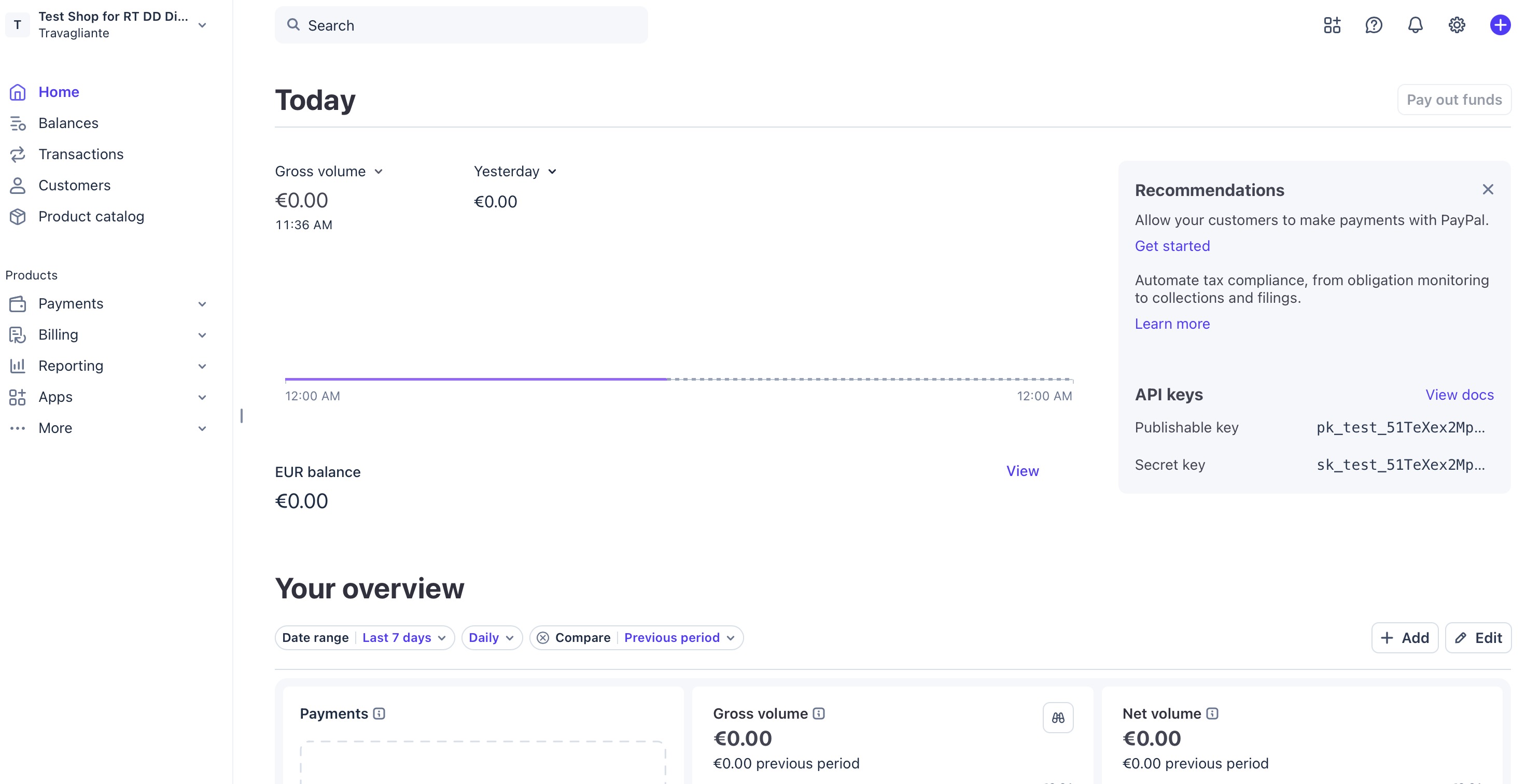Dismiss the Recommendations panel
The image size is (1540, 784).
tap(1488, 190)
